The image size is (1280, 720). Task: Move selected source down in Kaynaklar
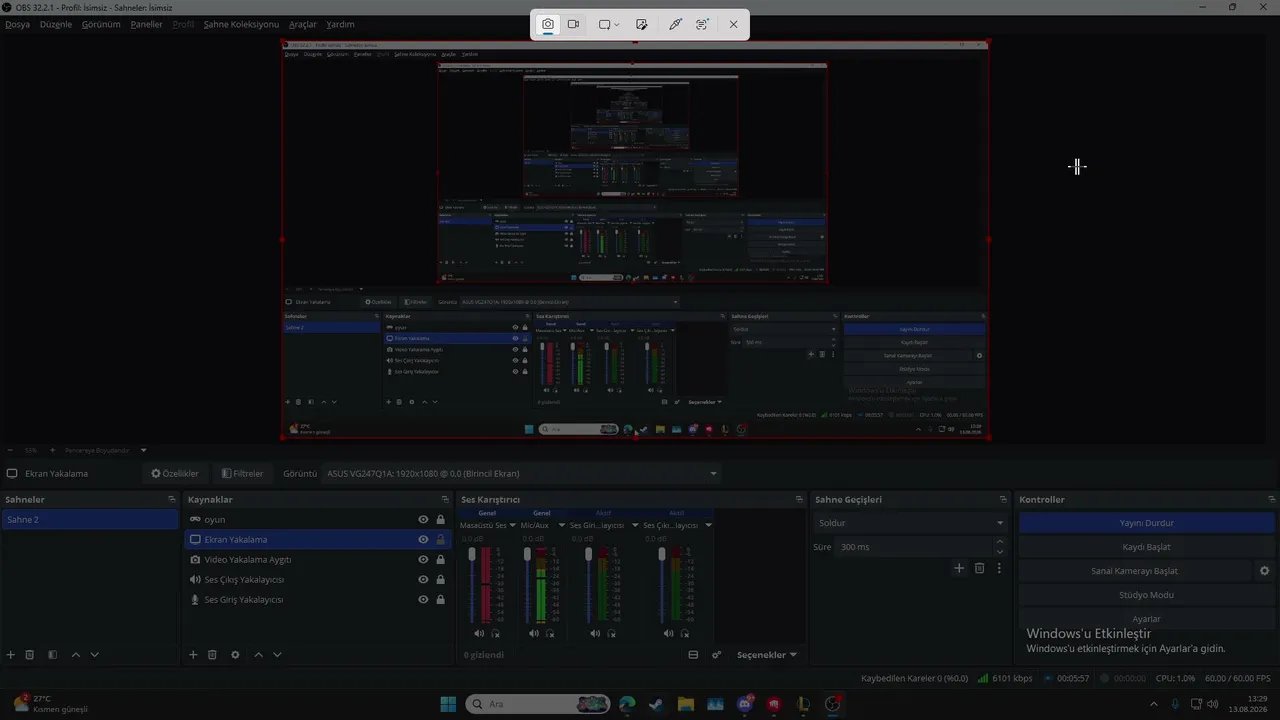click(277, 655)
